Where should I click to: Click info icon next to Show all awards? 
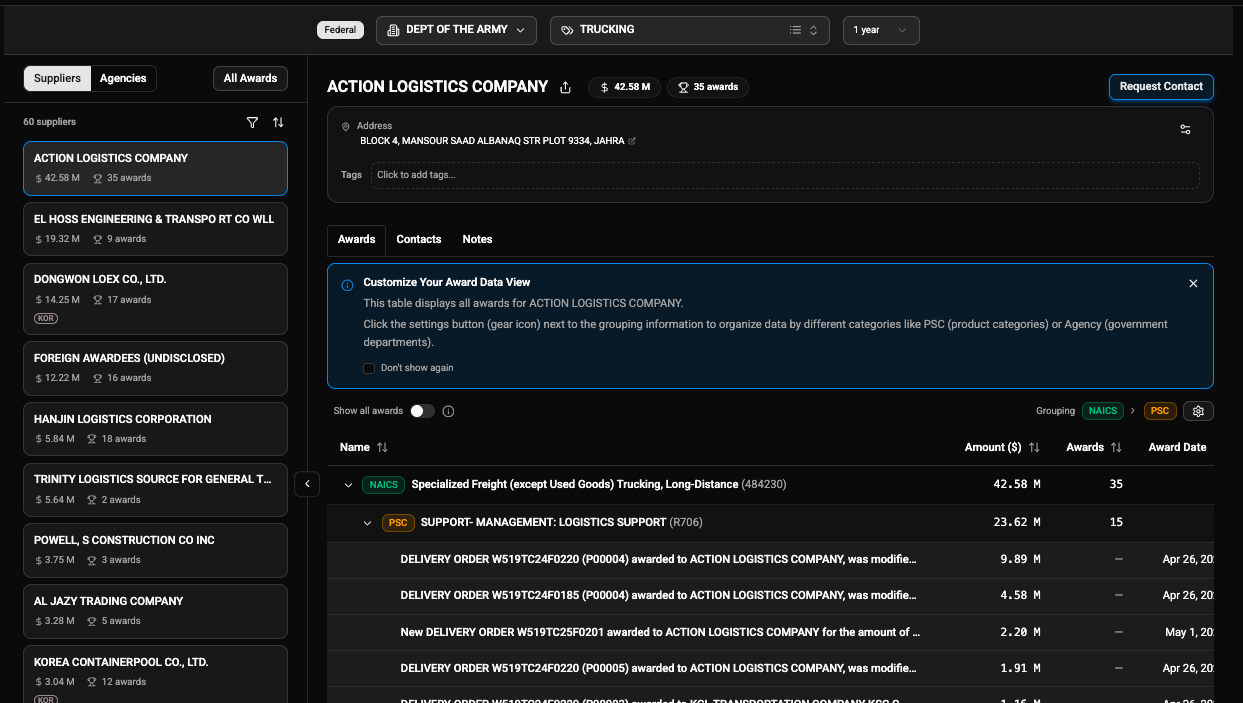[x=448, y=411]
